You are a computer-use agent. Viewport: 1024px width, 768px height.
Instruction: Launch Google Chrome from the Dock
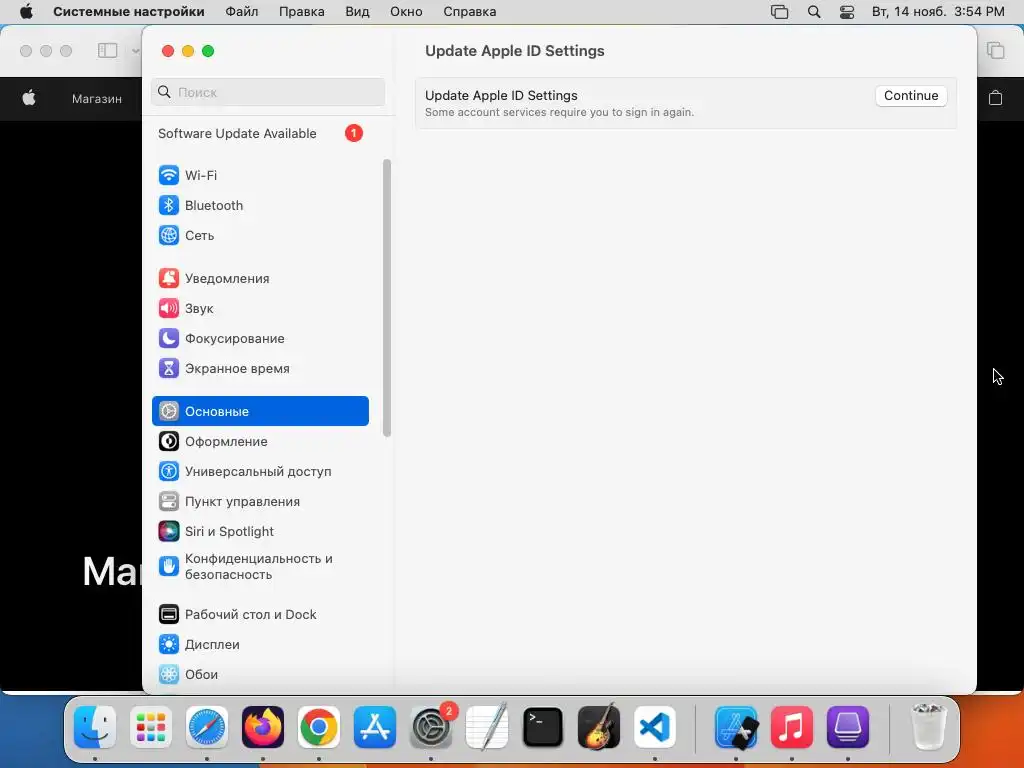[319, 727]
